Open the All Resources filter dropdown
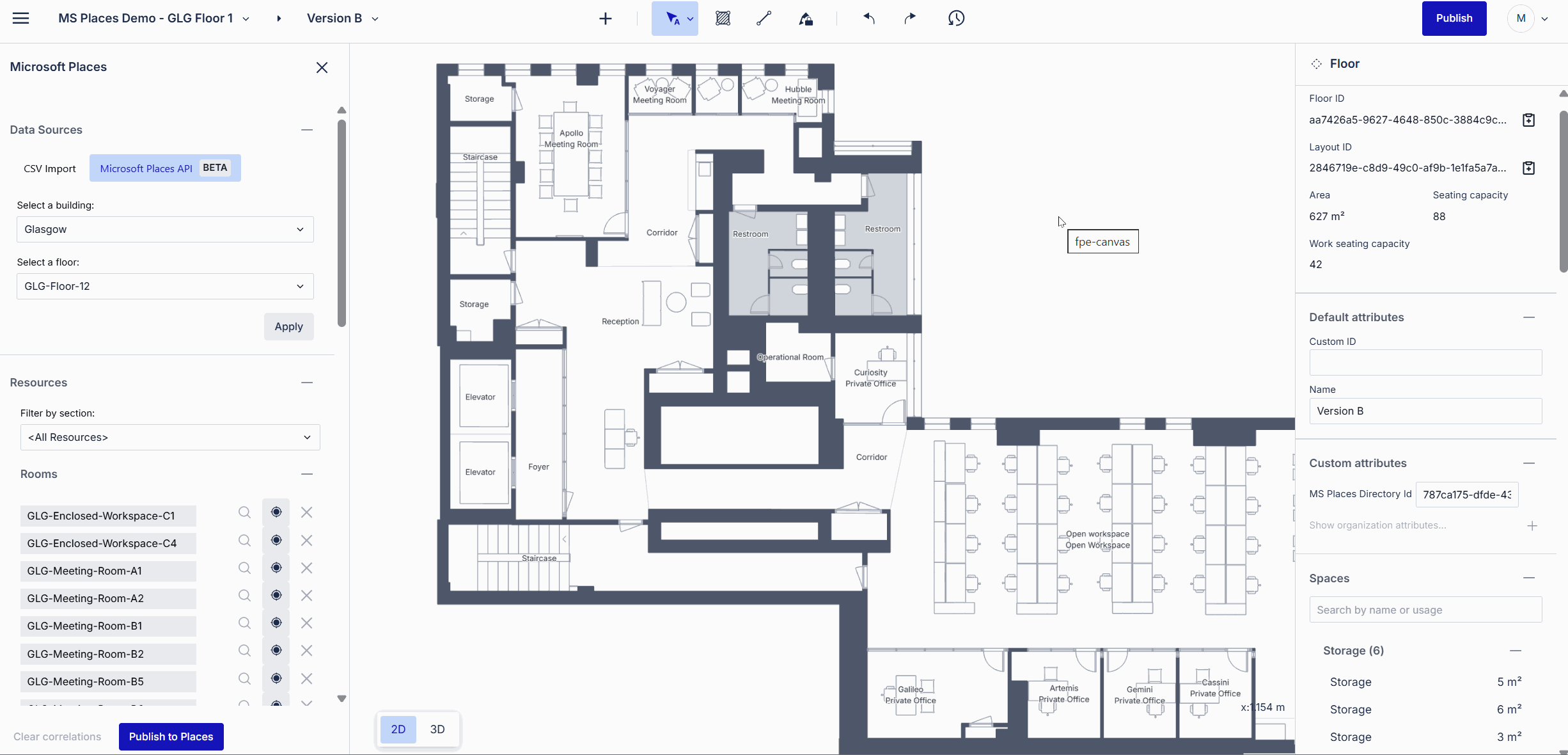Image resolution: width=1568 pixels, height=755 pixels. point(169,437)
